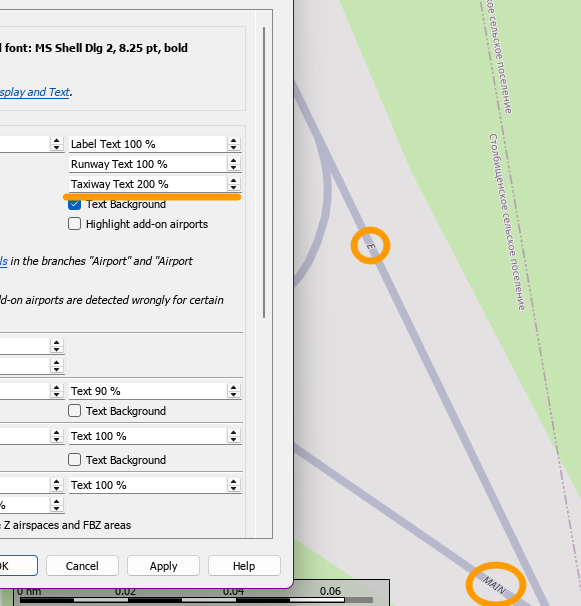Decrease Taxiway Text size with down arrow

(233, 187)
